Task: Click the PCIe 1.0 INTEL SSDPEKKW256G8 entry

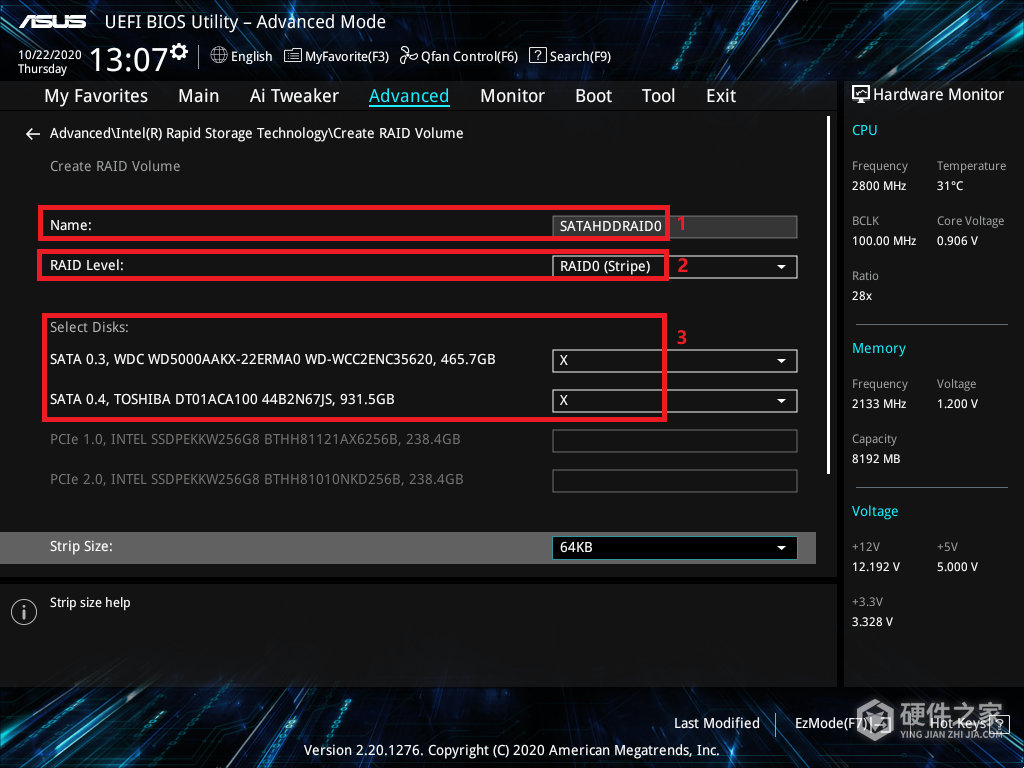Action: tap(255, 440)
